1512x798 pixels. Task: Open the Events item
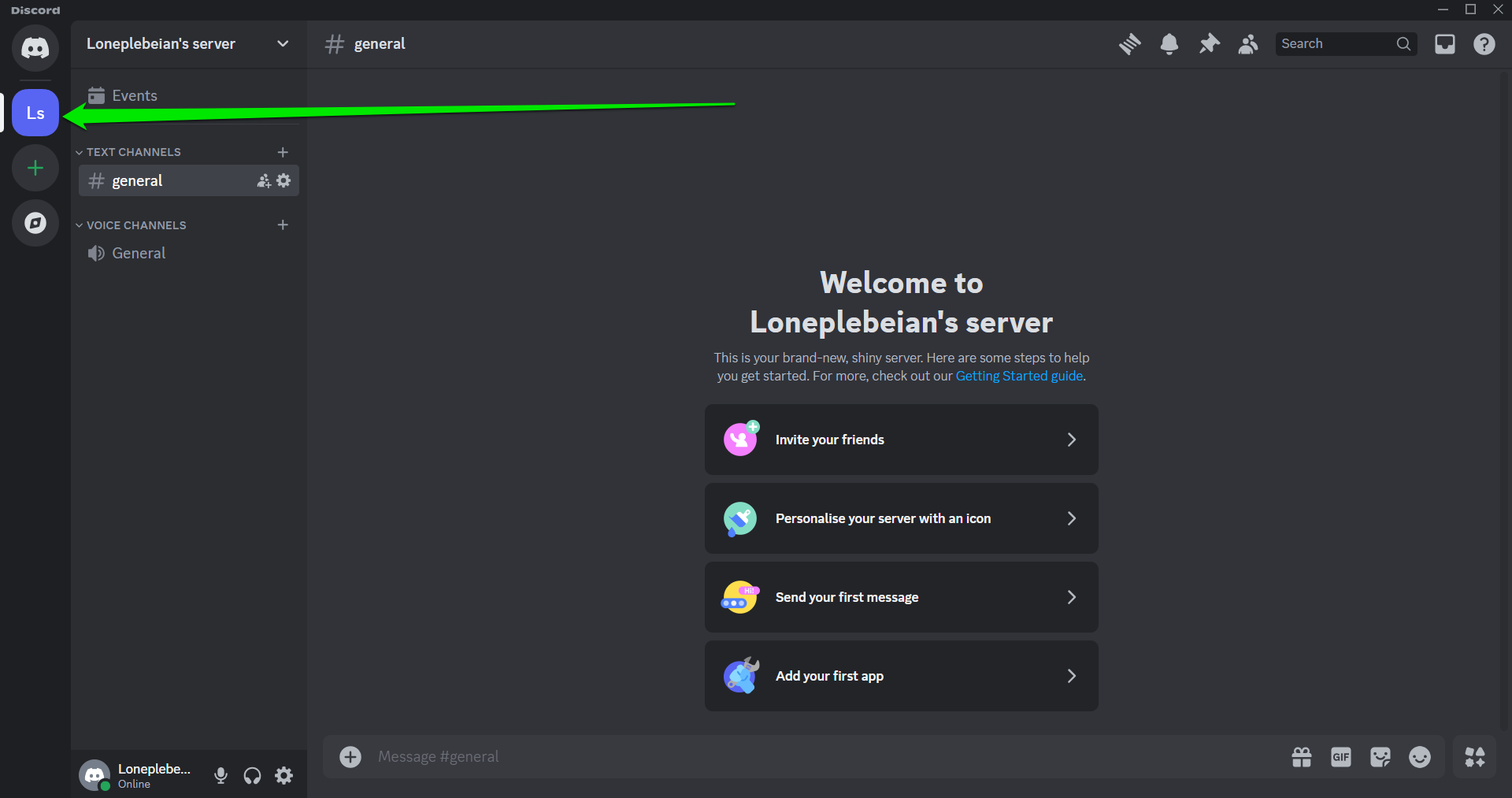tap(188, 95)
